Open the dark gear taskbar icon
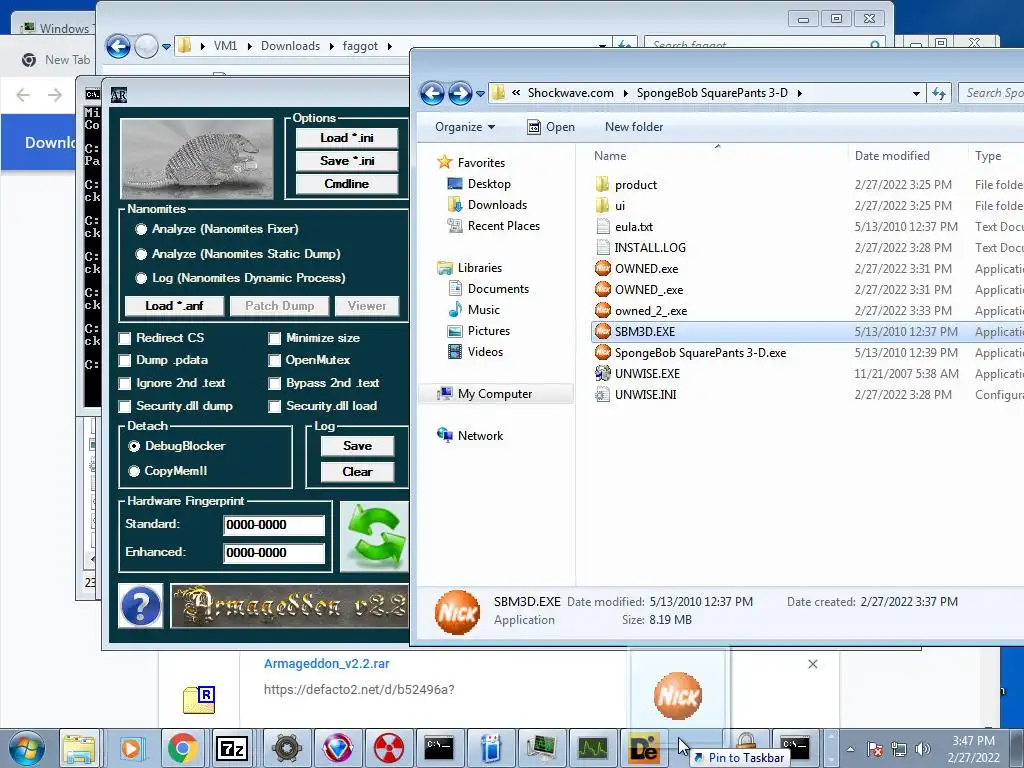The width and height of the screenshot is (1024, 768). point(285,748)
